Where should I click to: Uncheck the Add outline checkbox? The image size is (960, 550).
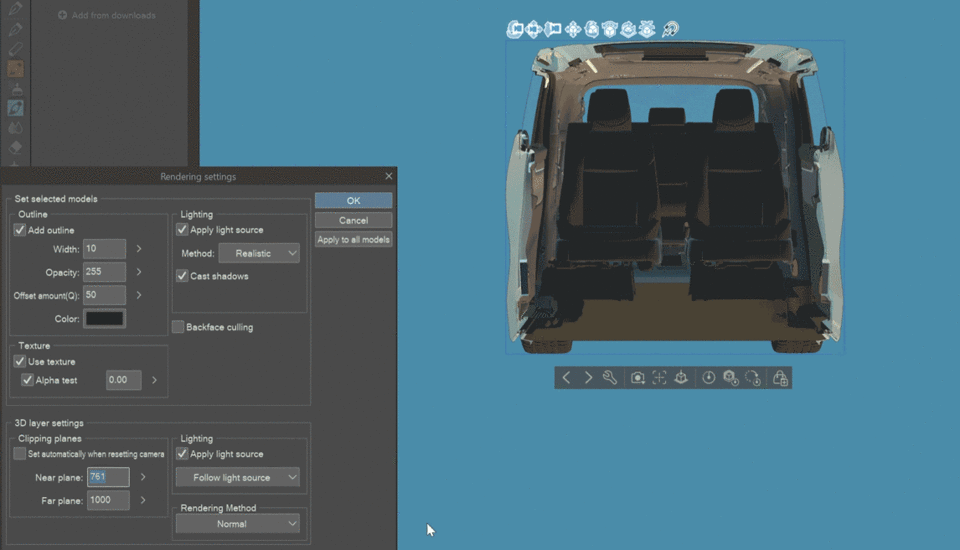(x=20, y=230)
